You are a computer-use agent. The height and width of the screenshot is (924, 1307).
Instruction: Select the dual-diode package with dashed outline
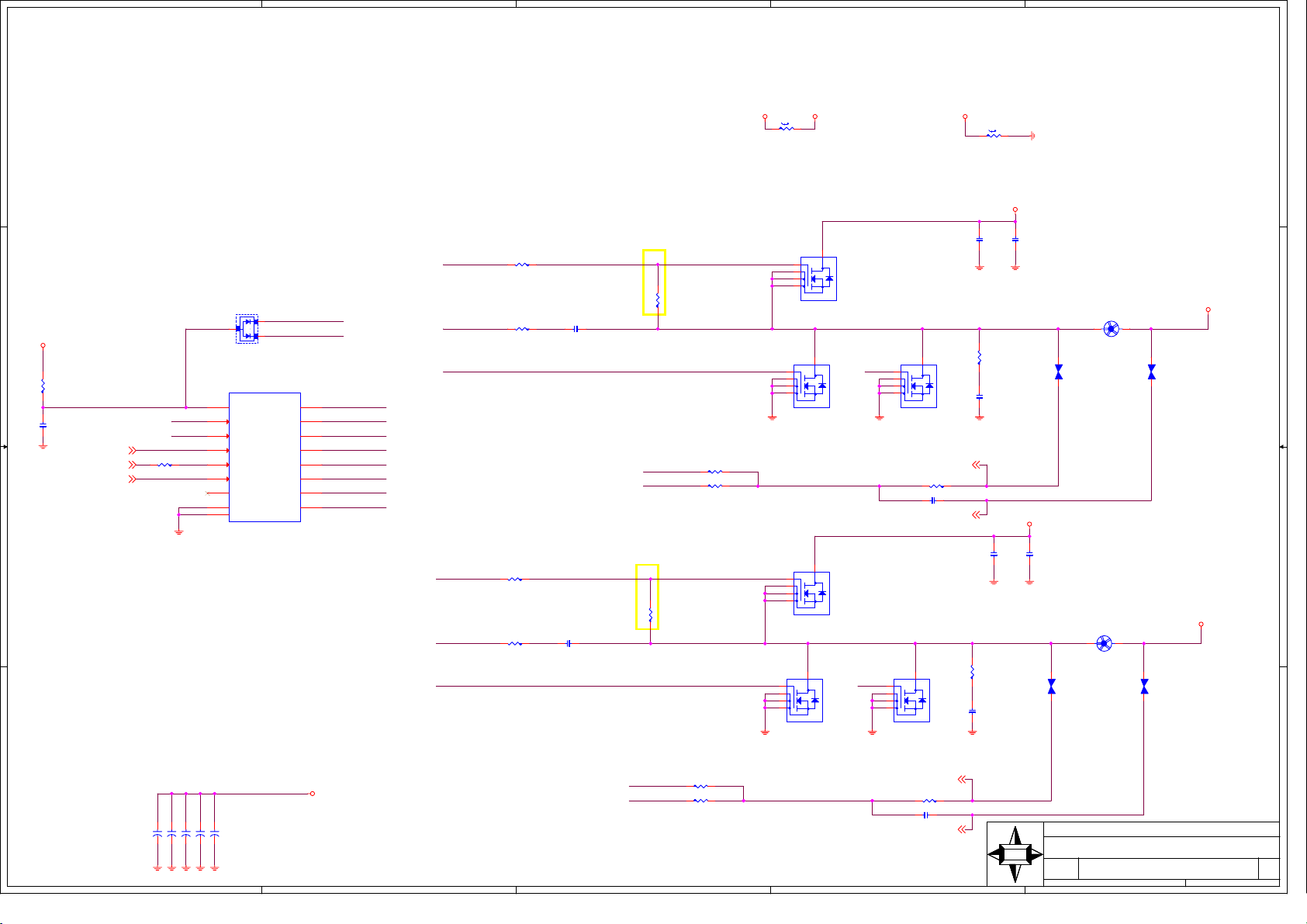point(247,329)
